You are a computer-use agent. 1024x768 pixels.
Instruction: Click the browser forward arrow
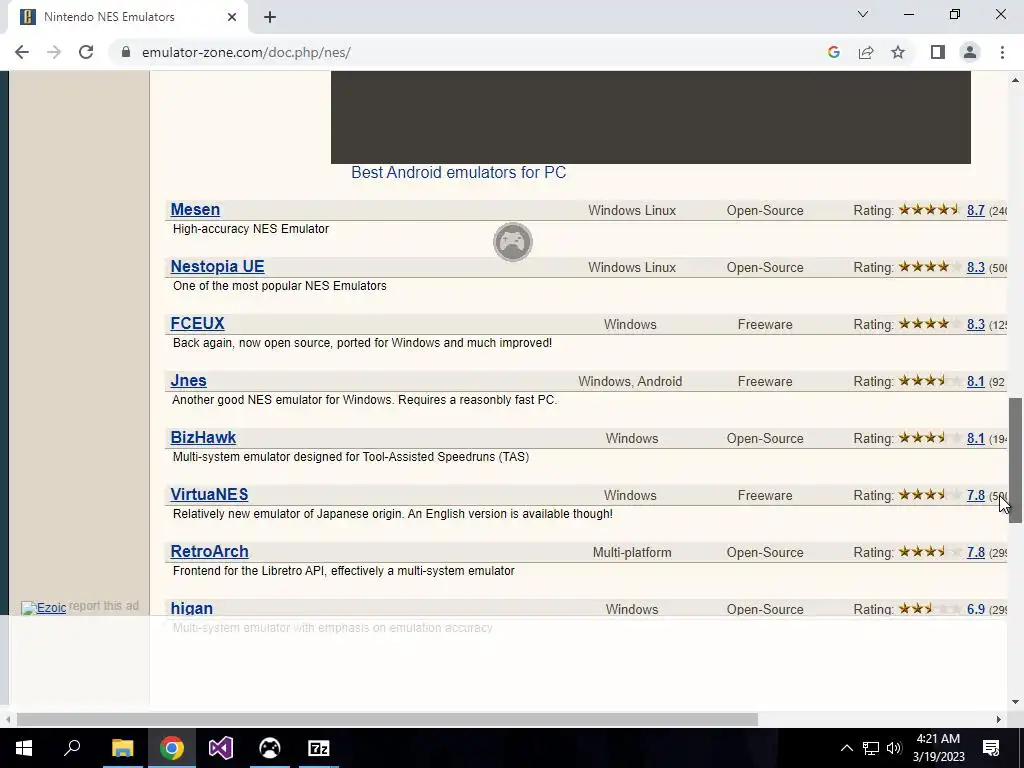54,52
